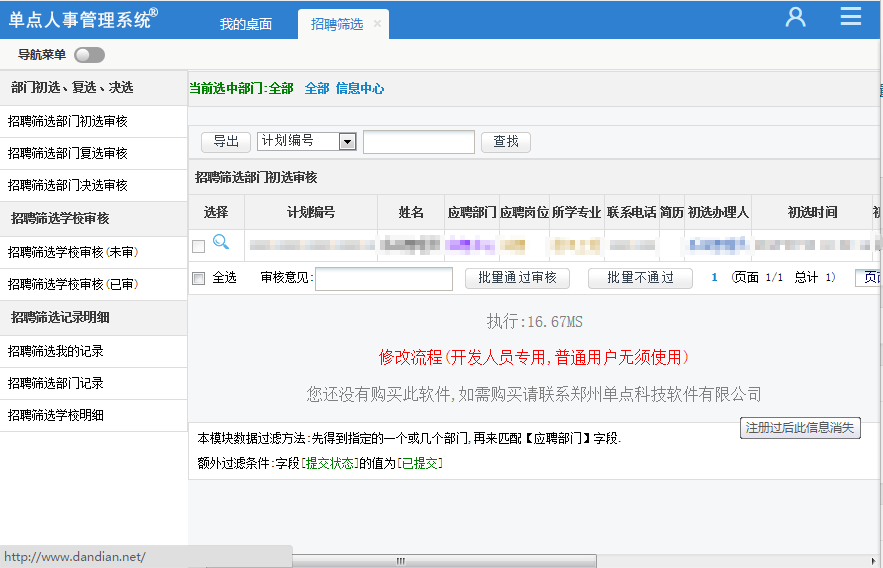Click the 信息中心 department link
This screenshot has width=883, height=568.
coord(360,88)
